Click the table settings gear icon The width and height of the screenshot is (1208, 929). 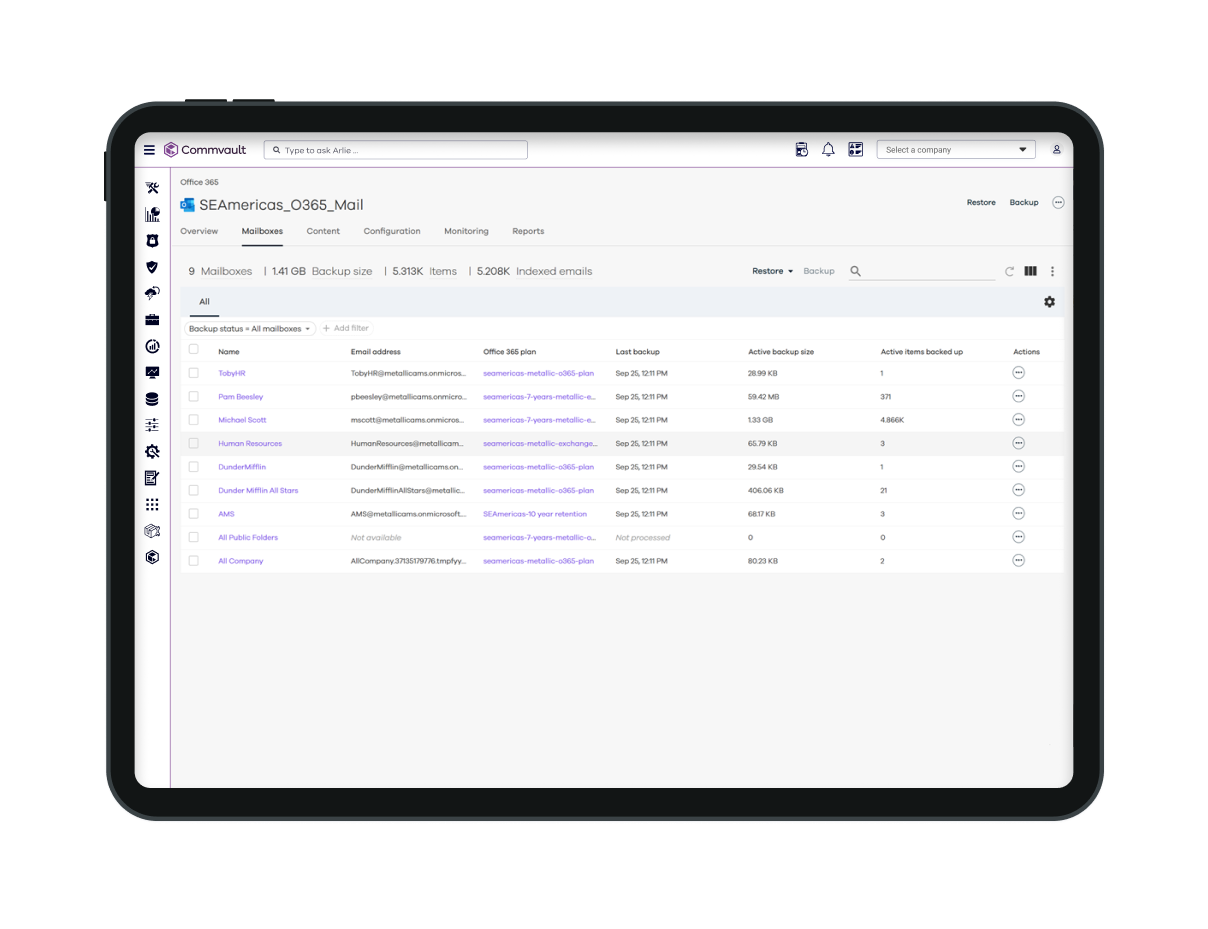tap(1049, 302)
